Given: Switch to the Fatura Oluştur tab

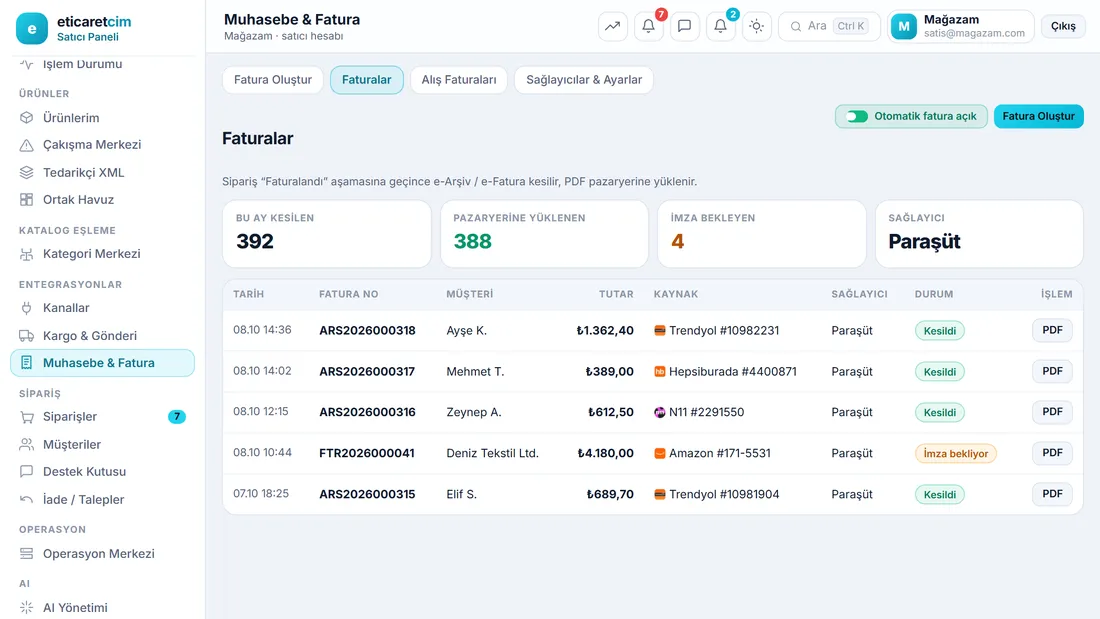Looking at the screenshot, I should pyautogui.click(x=273, y=80).
